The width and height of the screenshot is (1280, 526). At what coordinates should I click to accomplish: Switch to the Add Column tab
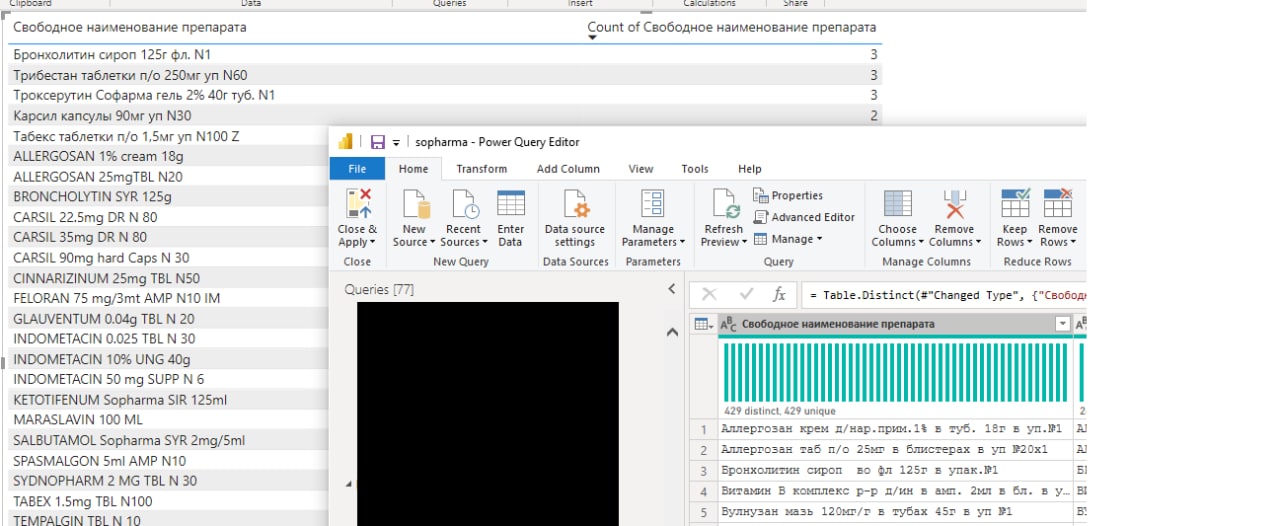coord(568,169)
